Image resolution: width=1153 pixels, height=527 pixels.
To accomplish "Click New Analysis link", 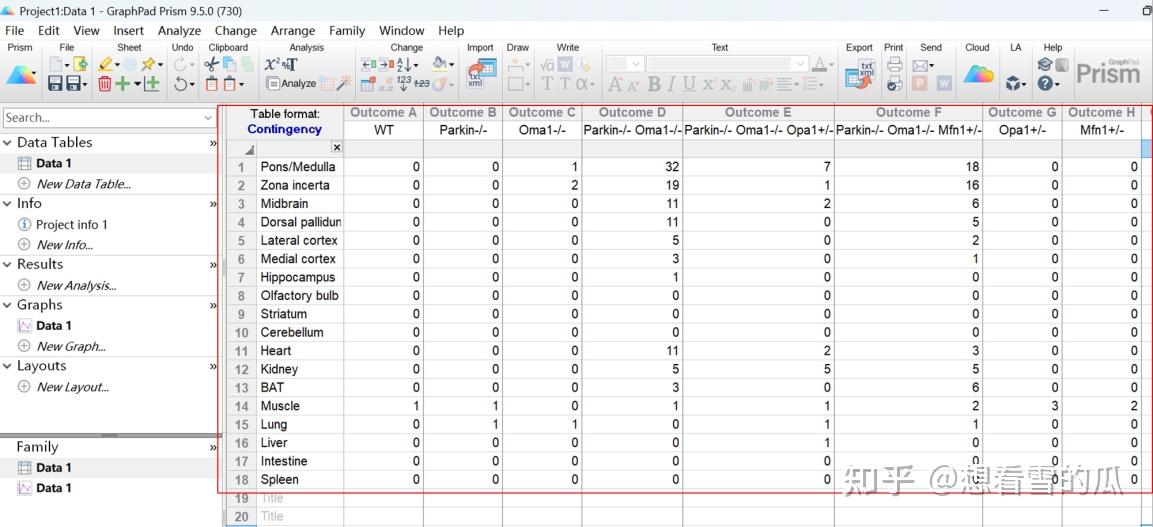I will (76, 285).
